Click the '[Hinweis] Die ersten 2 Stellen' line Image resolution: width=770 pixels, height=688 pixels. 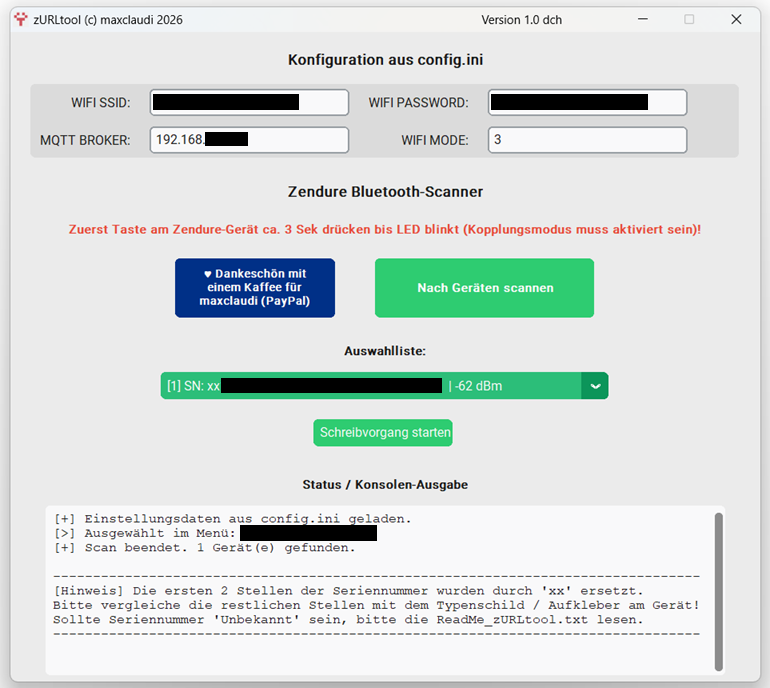(348, 591)
